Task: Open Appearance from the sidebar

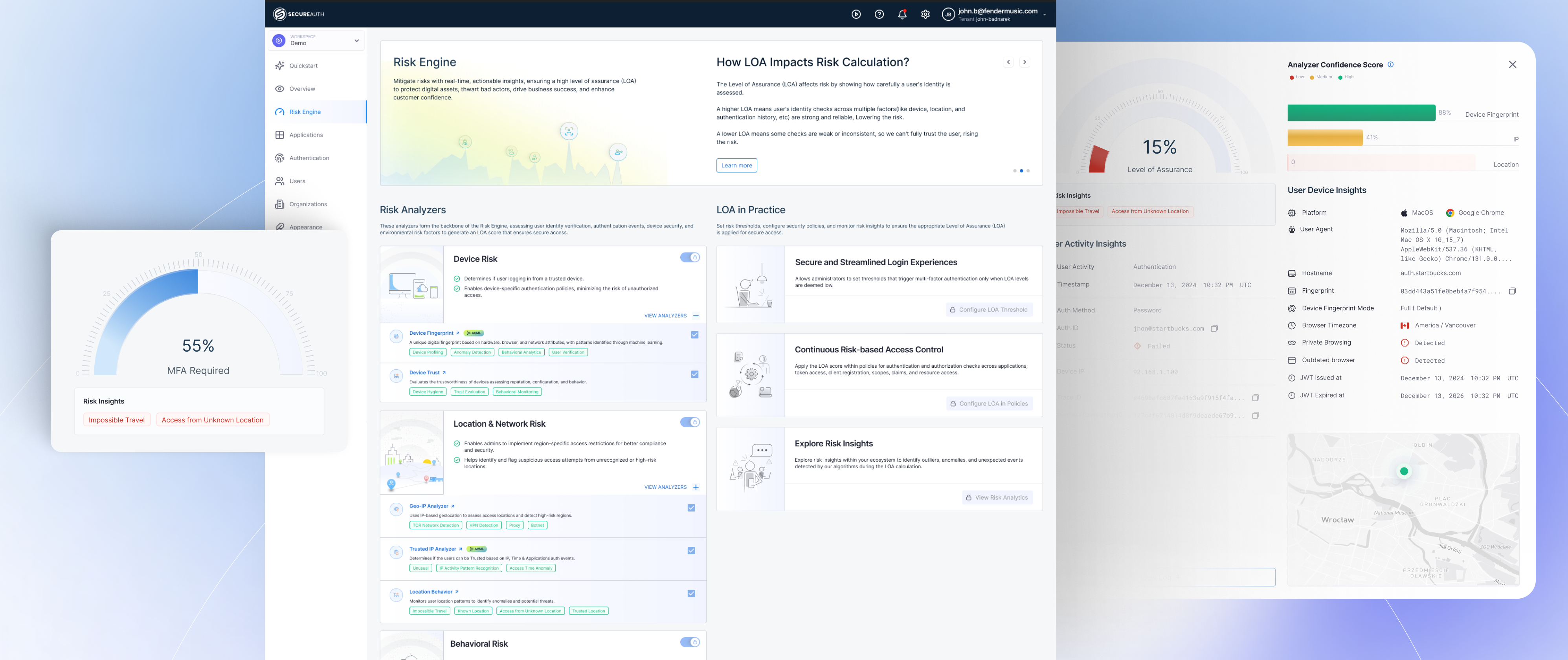Action: 305,227
